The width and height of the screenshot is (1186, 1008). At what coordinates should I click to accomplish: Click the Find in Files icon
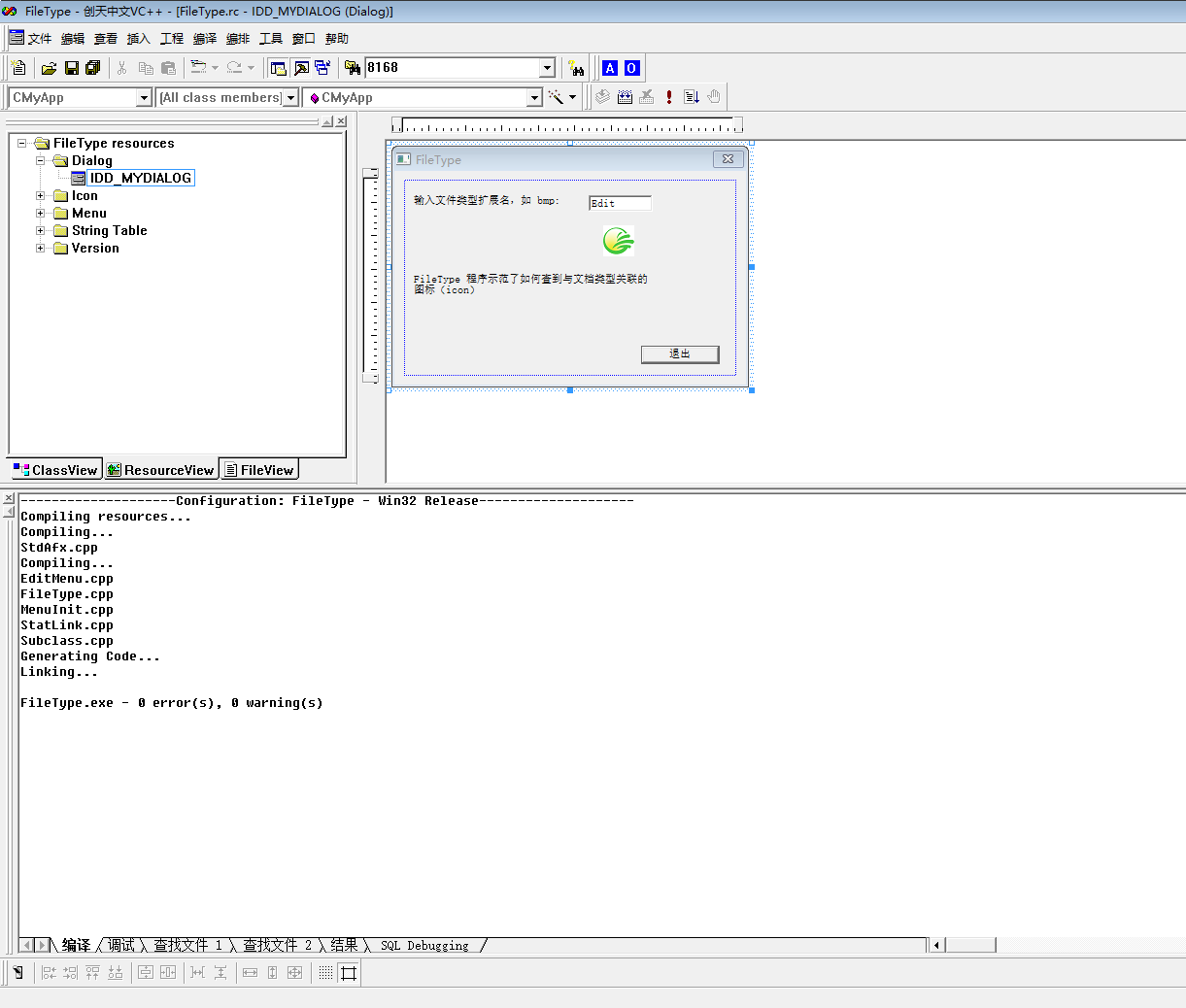(353, 68)
